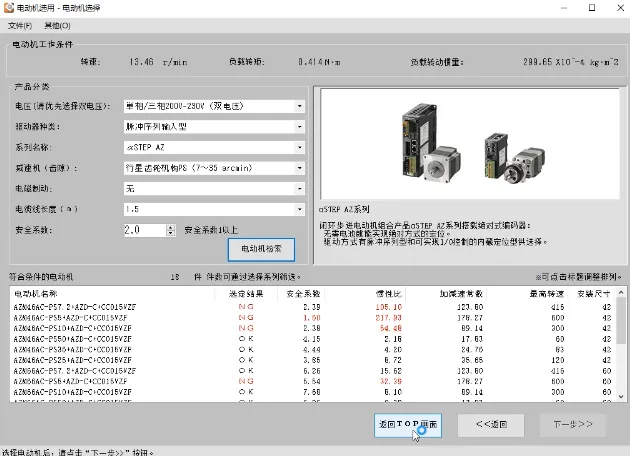This screenshot has height=456, width=630.
Task: Select motor row AZM46AC-PS50+AZD-C+CC015VZF
Action: 313,339
